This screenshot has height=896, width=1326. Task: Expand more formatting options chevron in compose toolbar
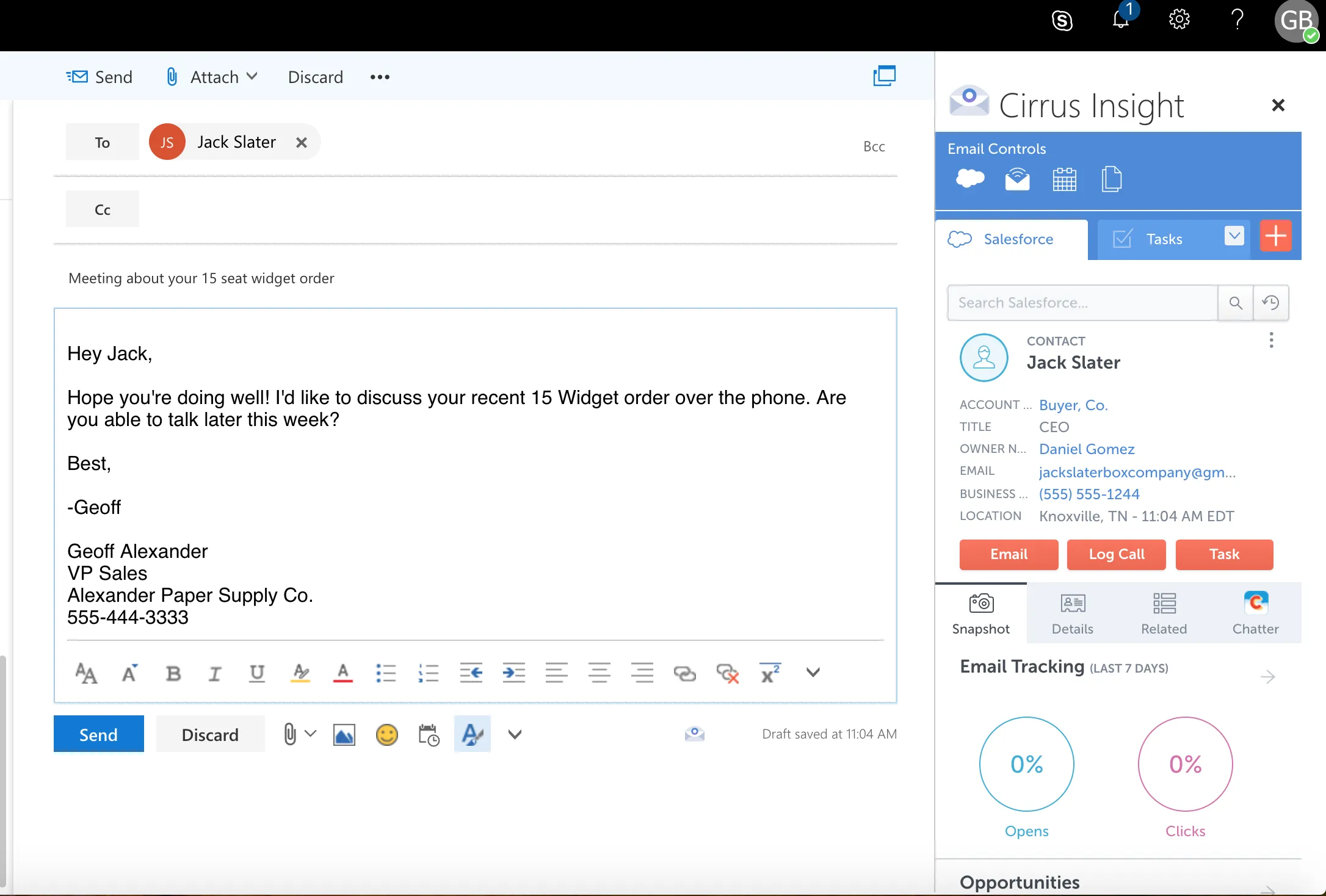(x=813, y=673)
